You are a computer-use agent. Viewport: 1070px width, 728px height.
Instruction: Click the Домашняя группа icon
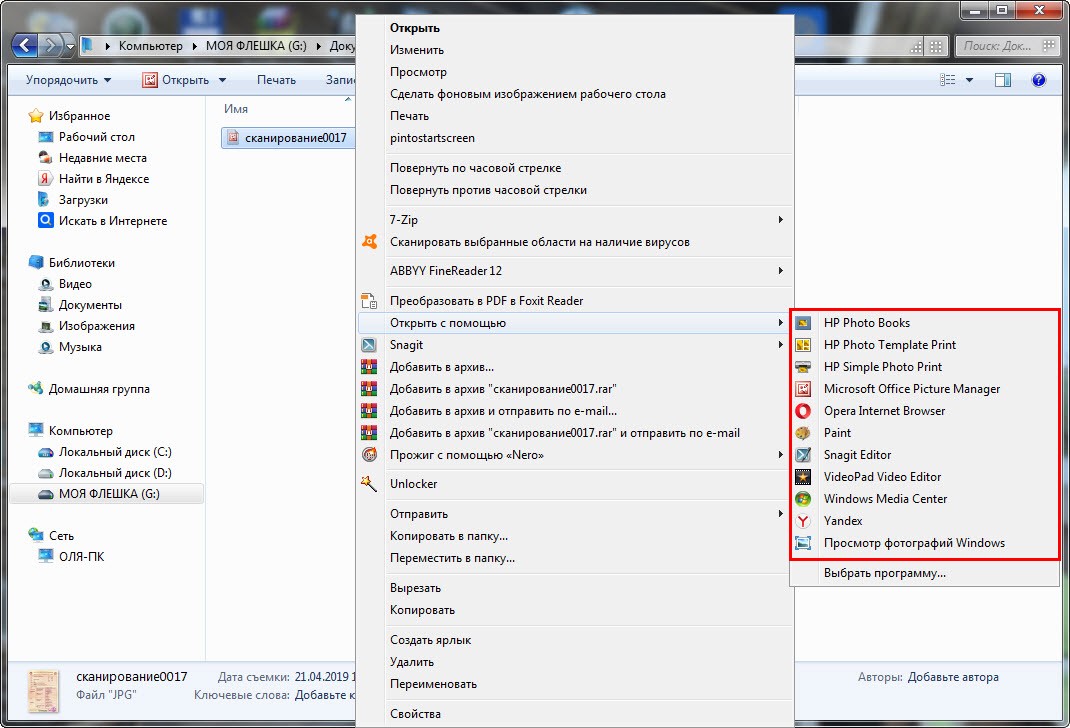[x=35, y=389]
